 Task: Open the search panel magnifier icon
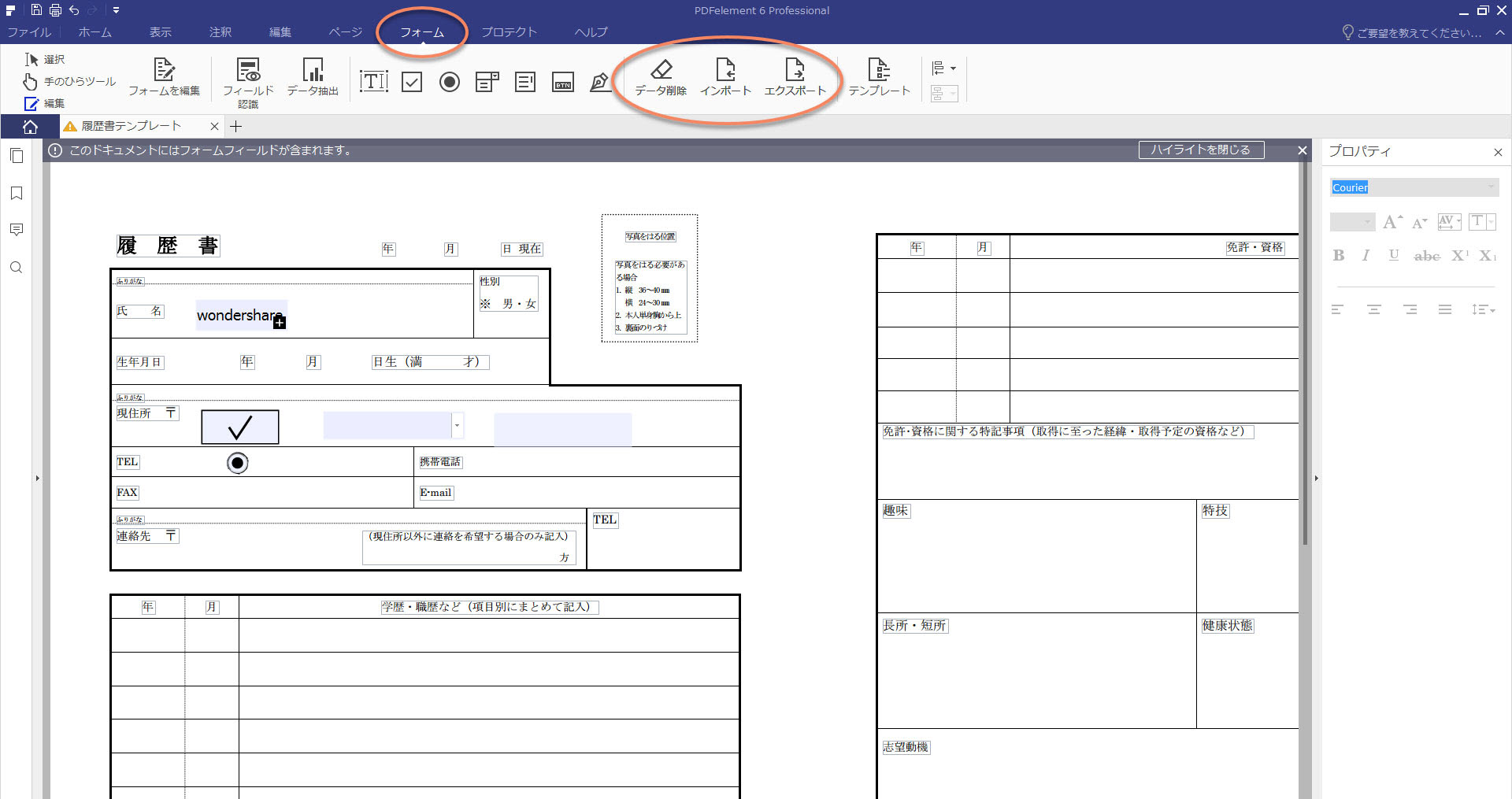point(17,268)
